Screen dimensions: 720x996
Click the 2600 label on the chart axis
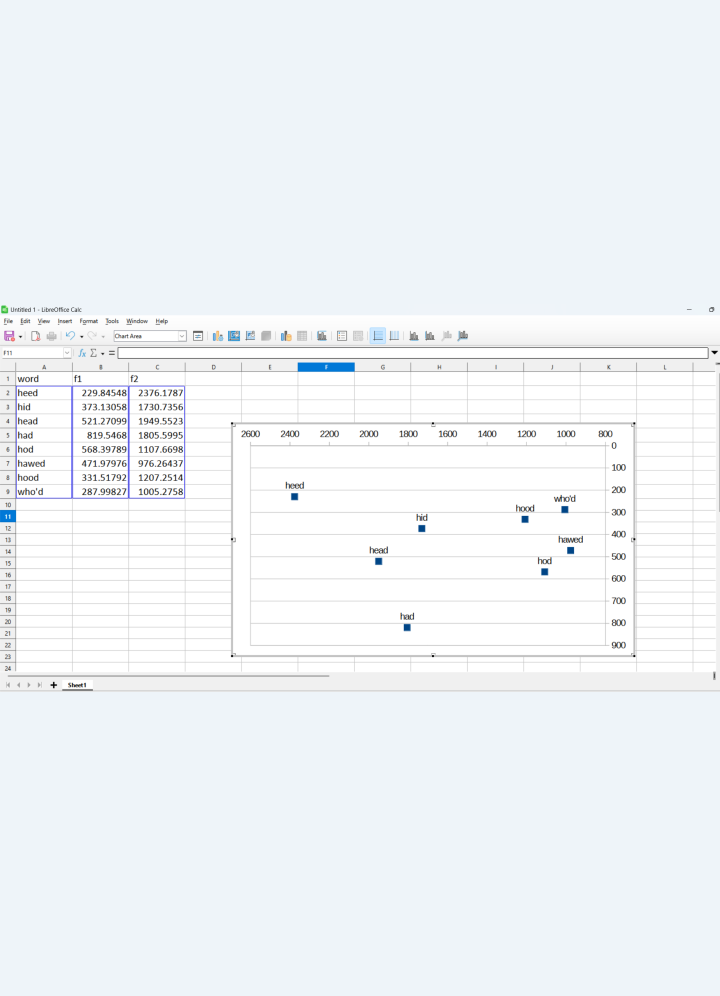coord(250,434)
